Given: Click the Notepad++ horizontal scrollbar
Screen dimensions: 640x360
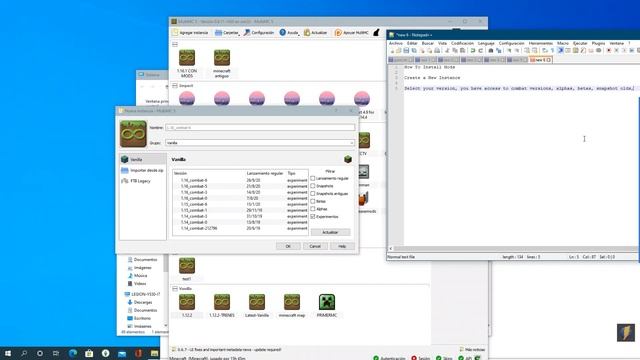Looking at the screenshot, I should point(514,248).
